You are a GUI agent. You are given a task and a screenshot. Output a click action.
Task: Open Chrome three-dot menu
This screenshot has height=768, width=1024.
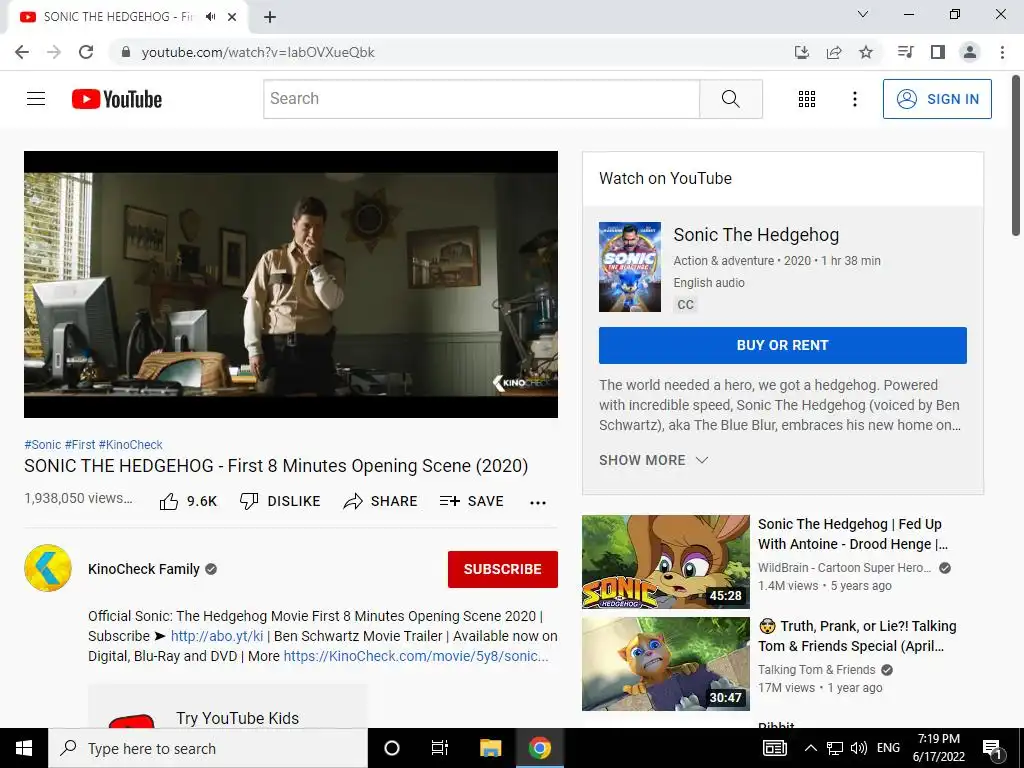[x=1002, y=52]
